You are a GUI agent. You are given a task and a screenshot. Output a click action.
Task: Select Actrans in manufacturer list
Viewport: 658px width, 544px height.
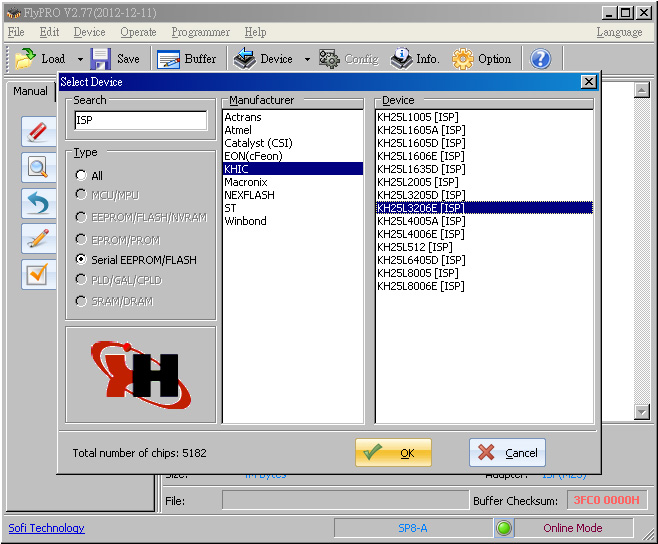[293, 117]
